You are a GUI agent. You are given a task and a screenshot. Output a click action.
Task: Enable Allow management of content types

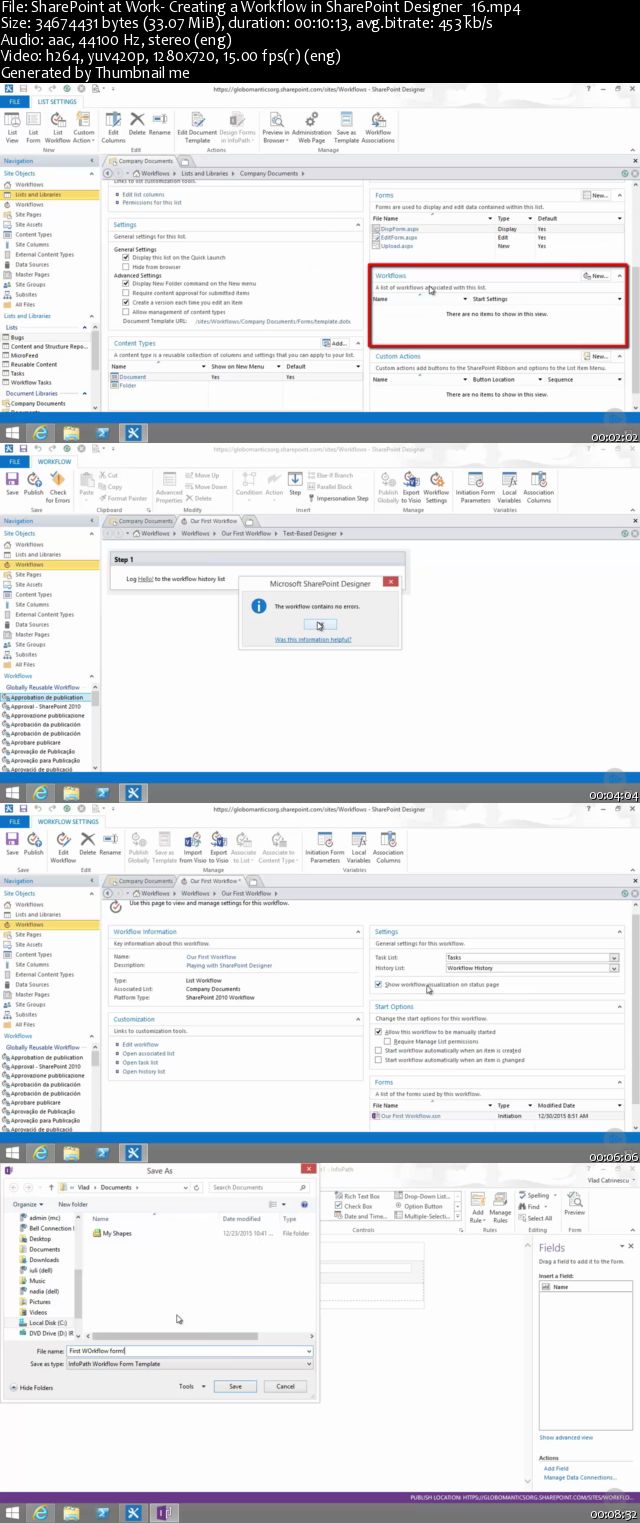point(125,311)
